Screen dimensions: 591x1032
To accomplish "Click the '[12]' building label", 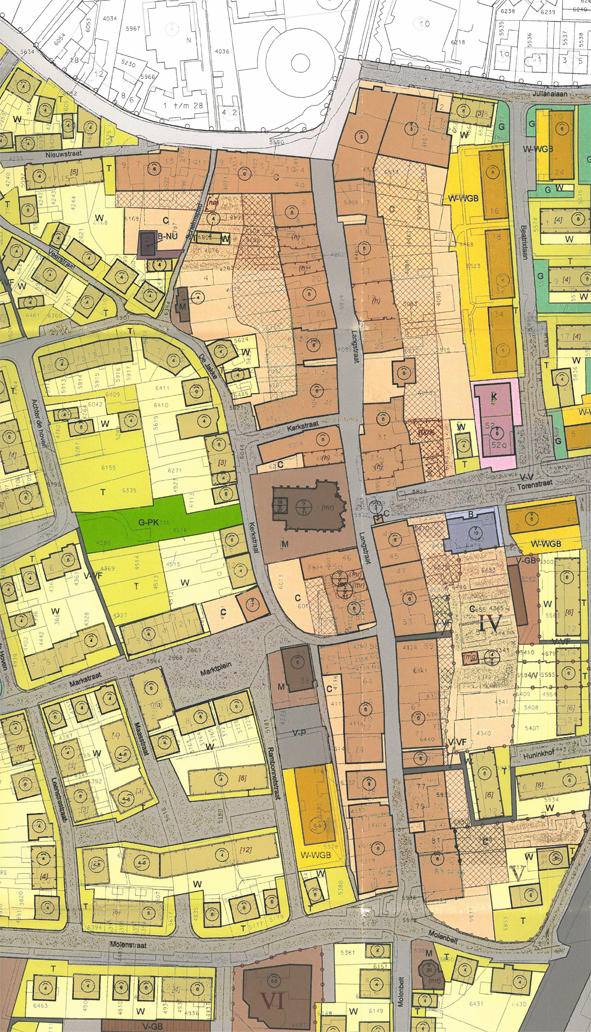I will [247, 852].
